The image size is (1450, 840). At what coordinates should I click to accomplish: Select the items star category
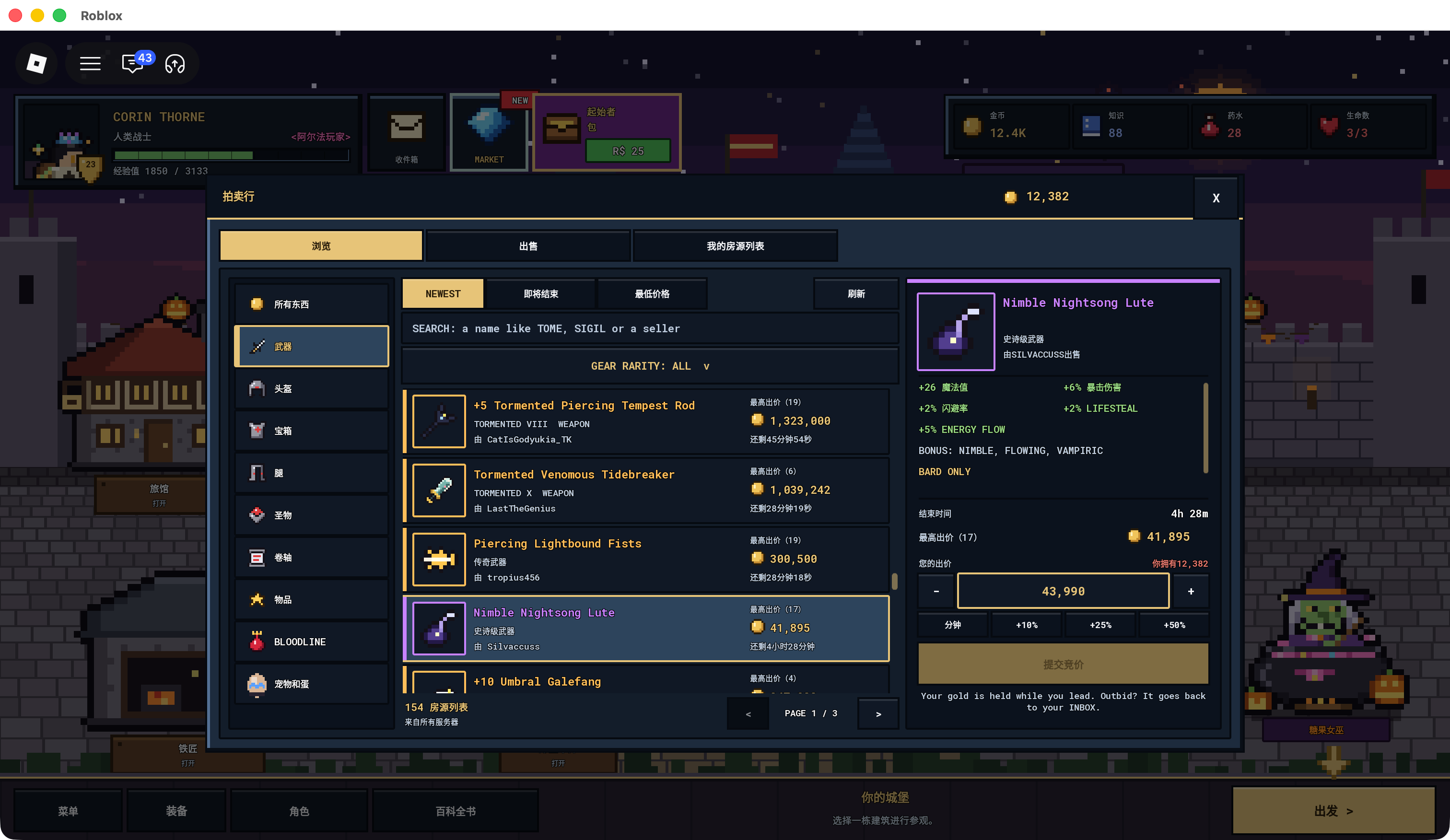311,599
